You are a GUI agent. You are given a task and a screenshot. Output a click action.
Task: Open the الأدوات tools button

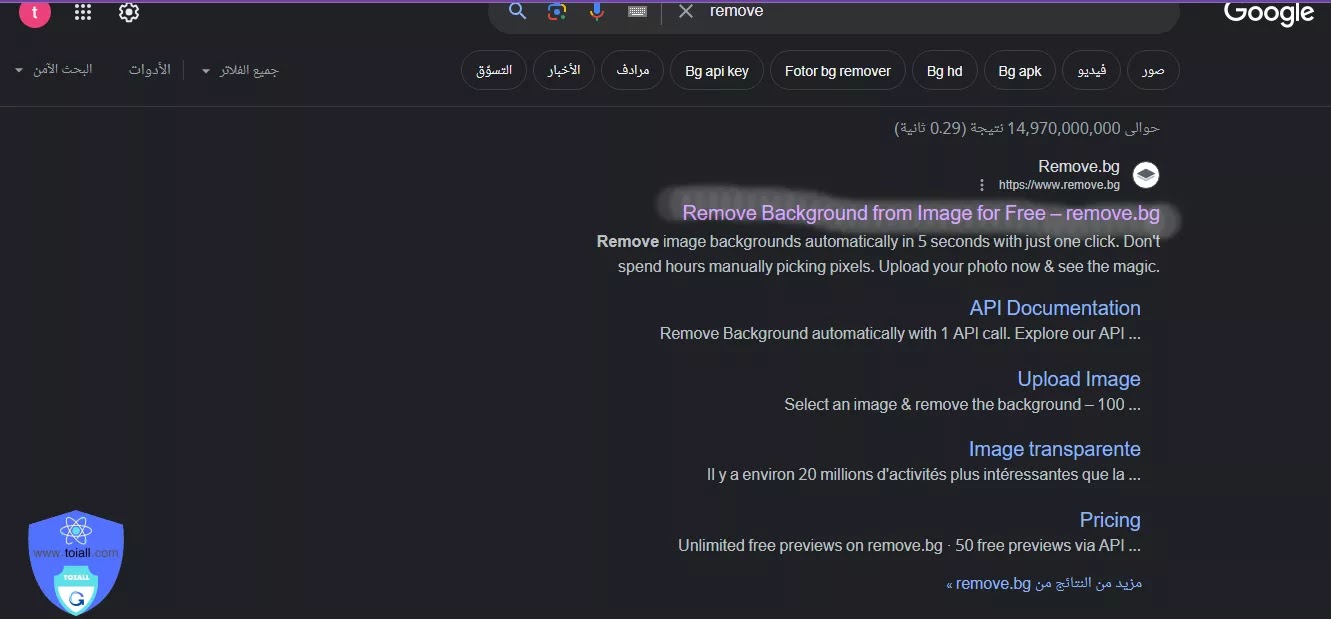149,70
